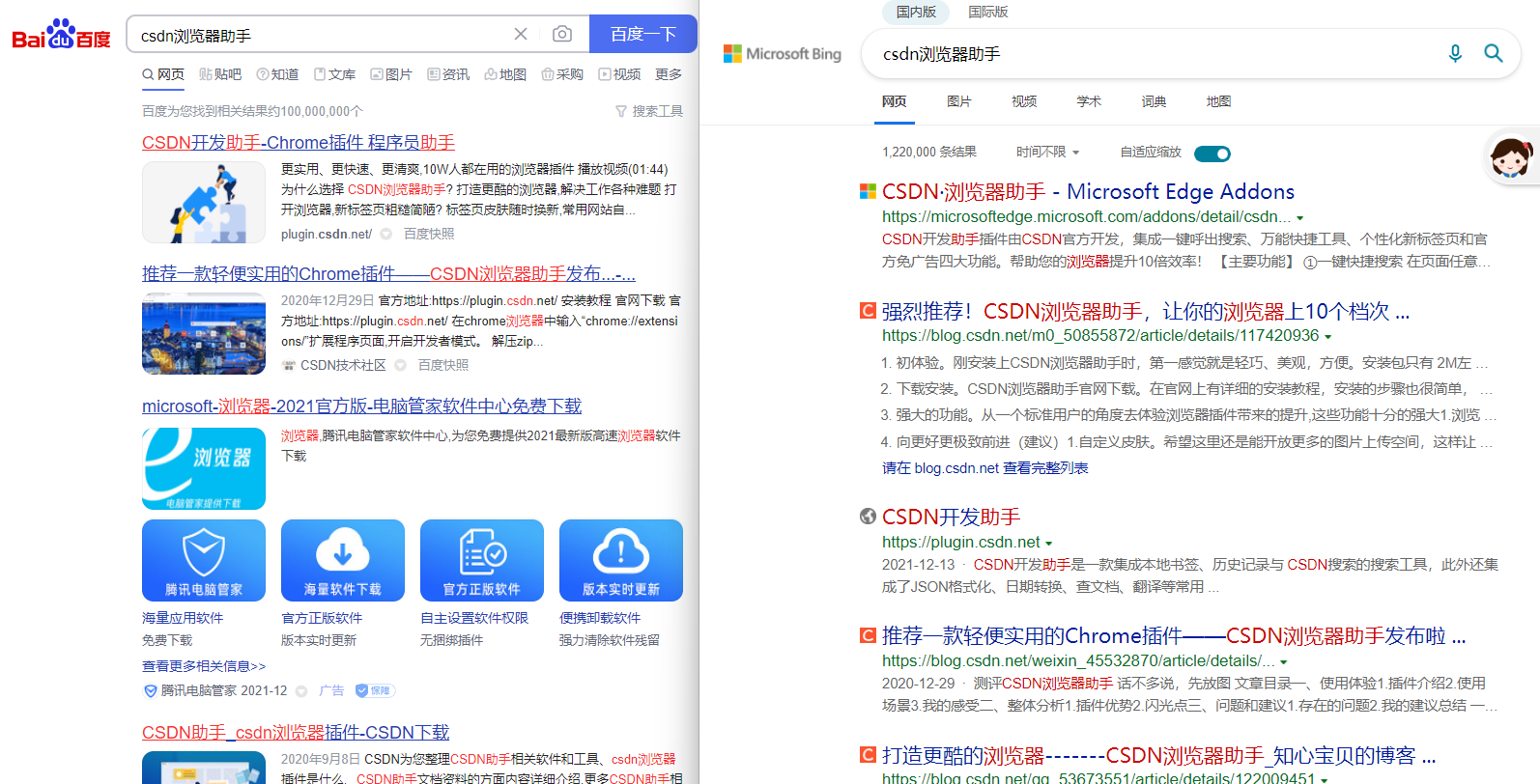
Task: Open Baidu 贴吧 tab
Action: tap(220, 74)
